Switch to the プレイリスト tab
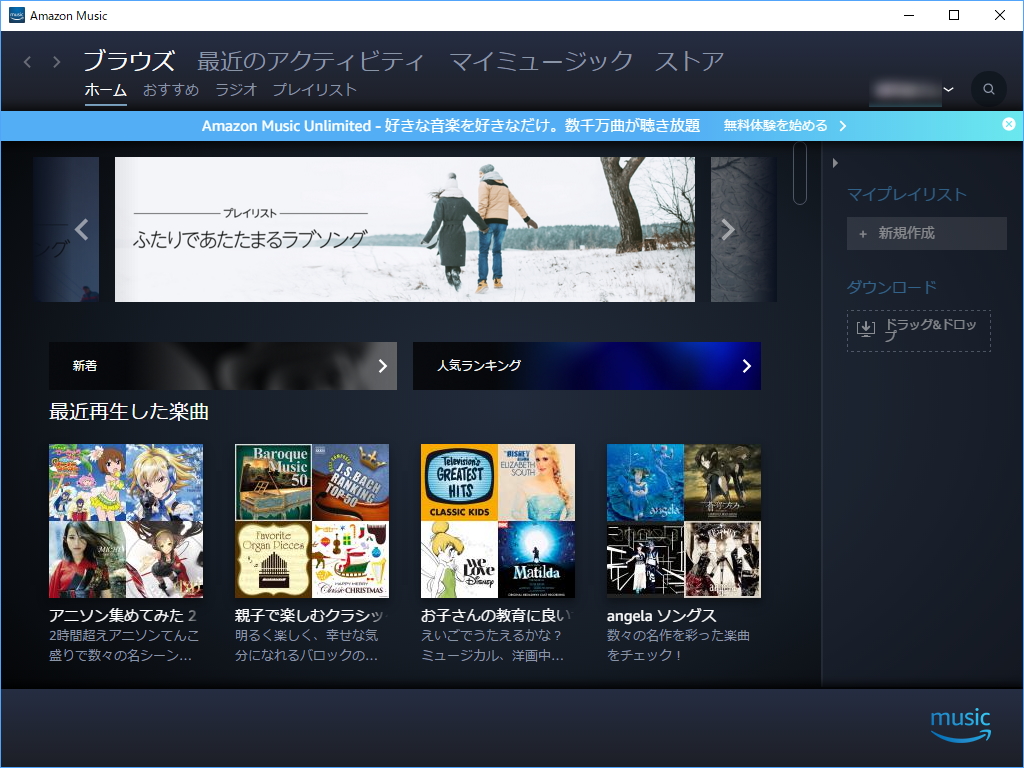 (317, 89)
